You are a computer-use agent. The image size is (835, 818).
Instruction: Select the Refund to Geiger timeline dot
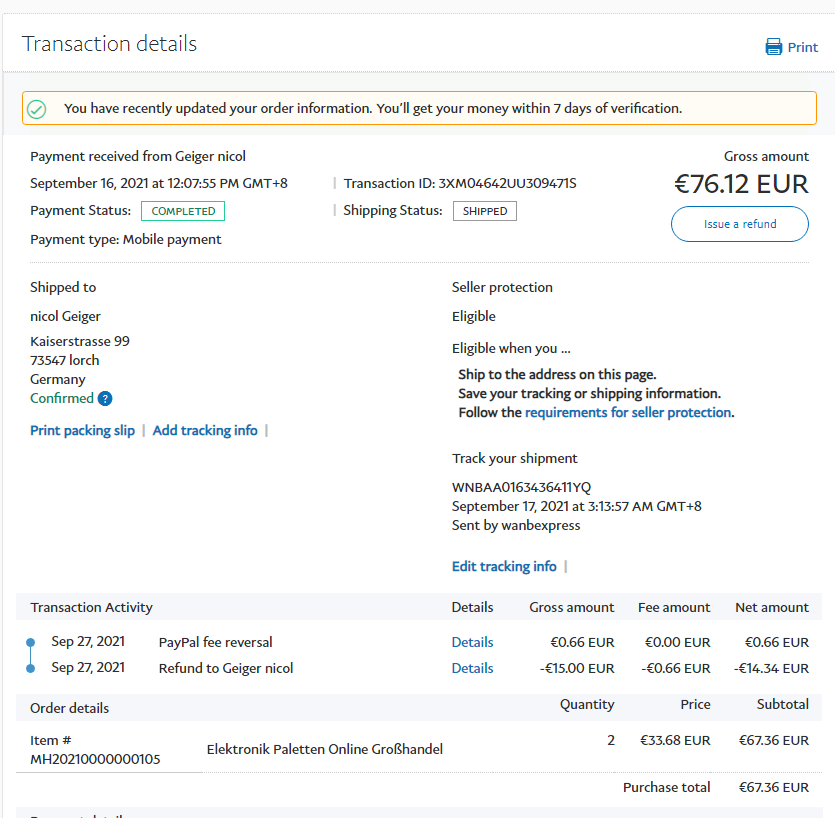(x=30, y=668)
